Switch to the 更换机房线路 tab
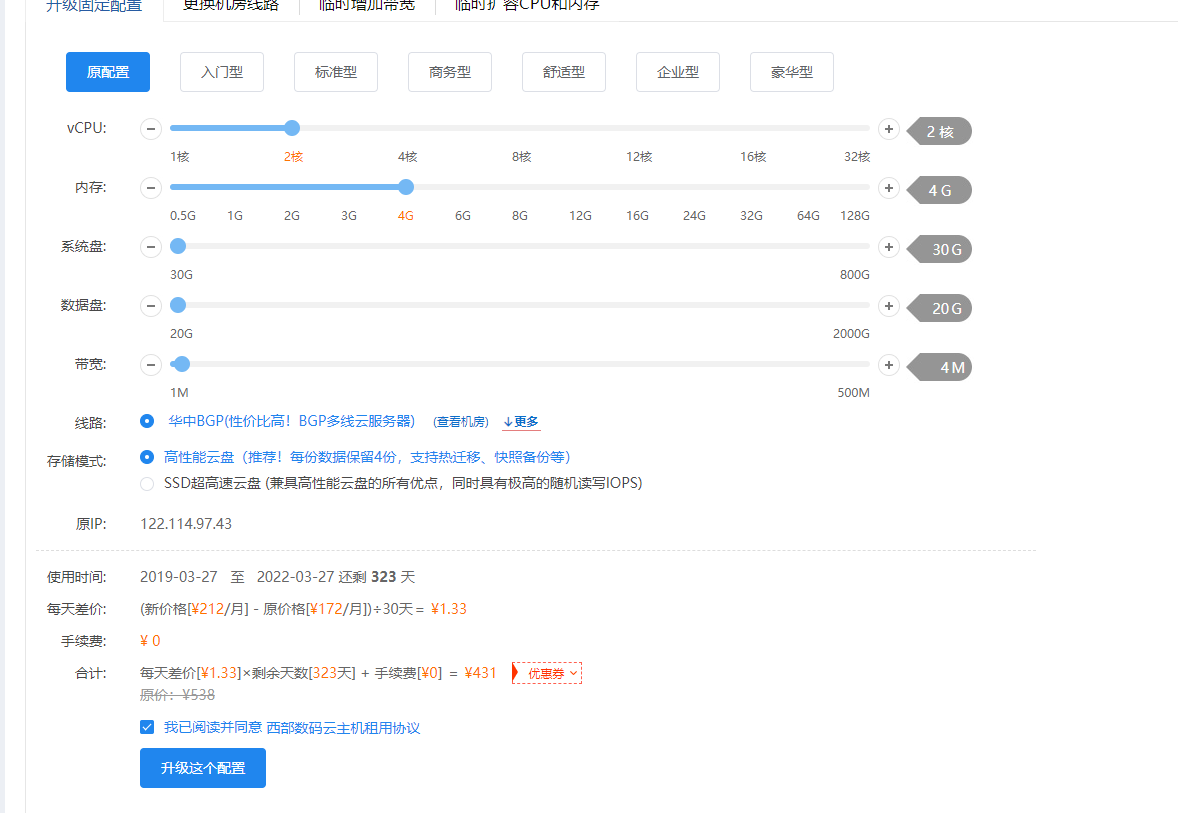The height and width of the screenshot is (813, 1178). (x=230, y=5)
